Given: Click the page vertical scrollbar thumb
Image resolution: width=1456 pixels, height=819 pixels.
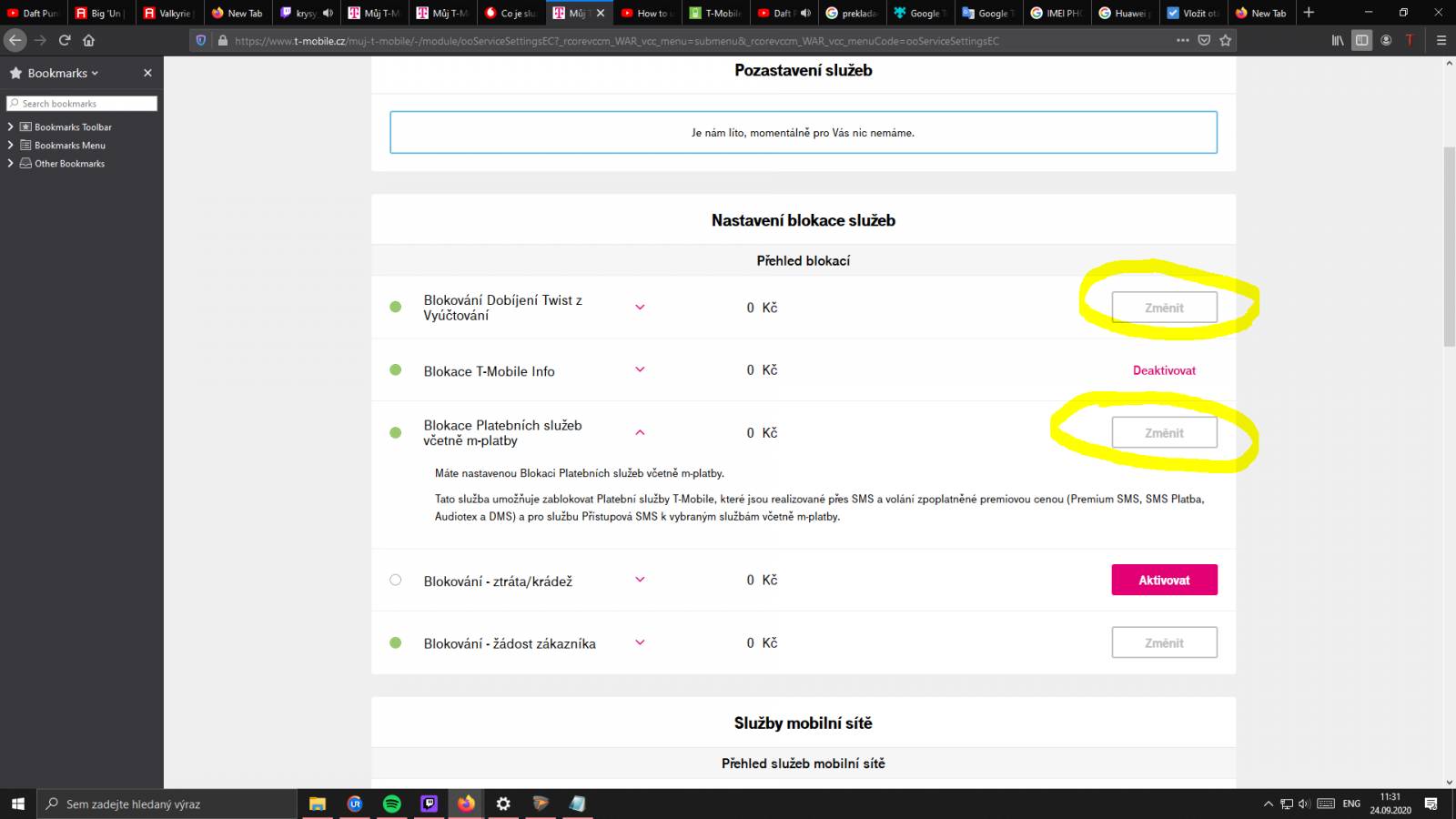Looking at the screenshot, I should click(1449, 246).
